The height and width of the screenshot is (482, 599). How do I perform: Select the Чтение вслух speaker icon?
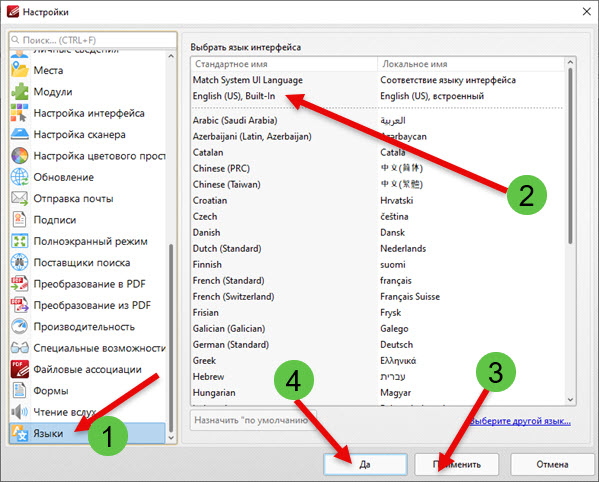(19, 412)
